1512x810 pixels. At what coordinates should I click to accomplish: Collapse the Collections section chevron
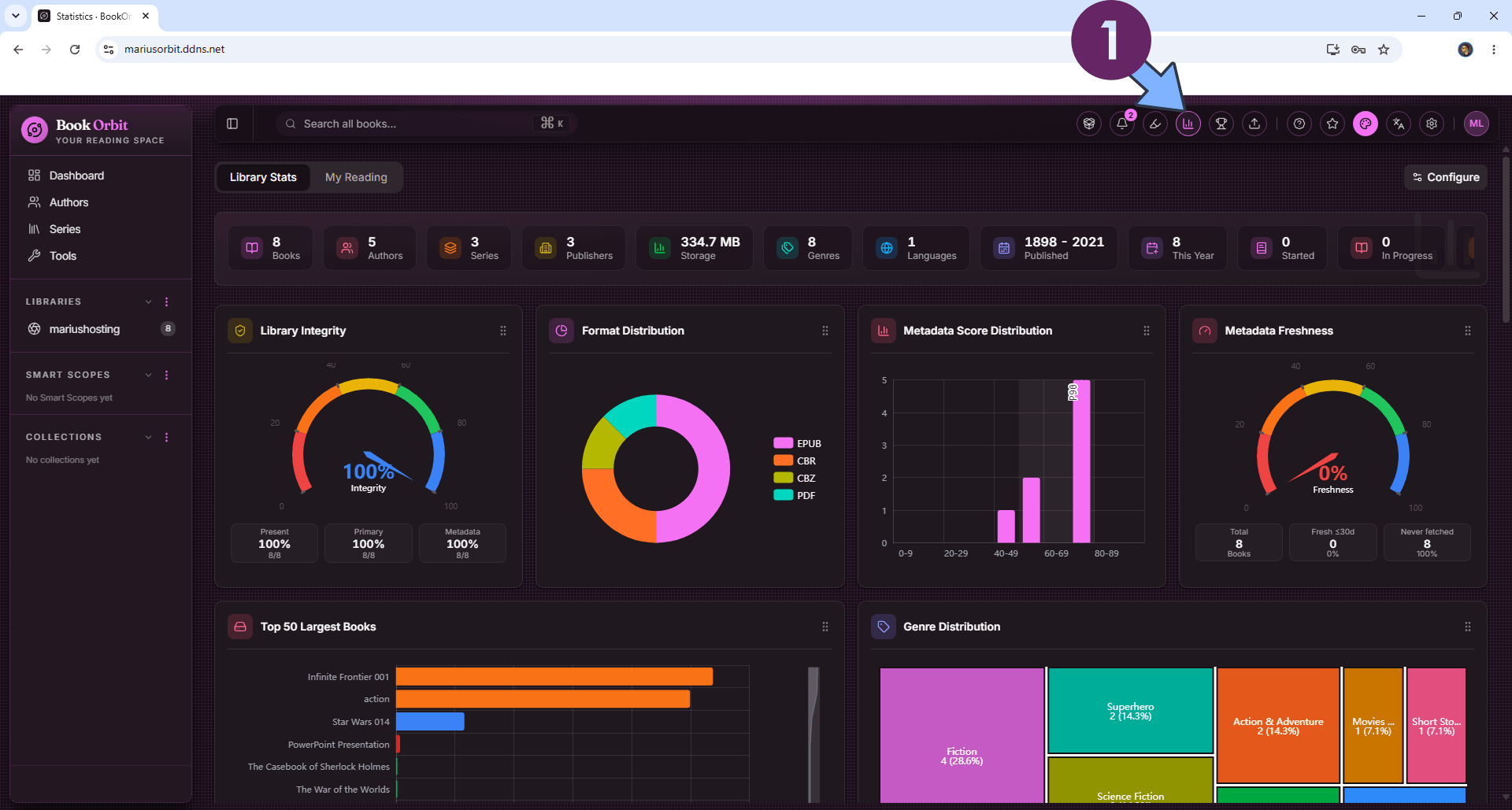pyautogui.click(x=148, y=438)
